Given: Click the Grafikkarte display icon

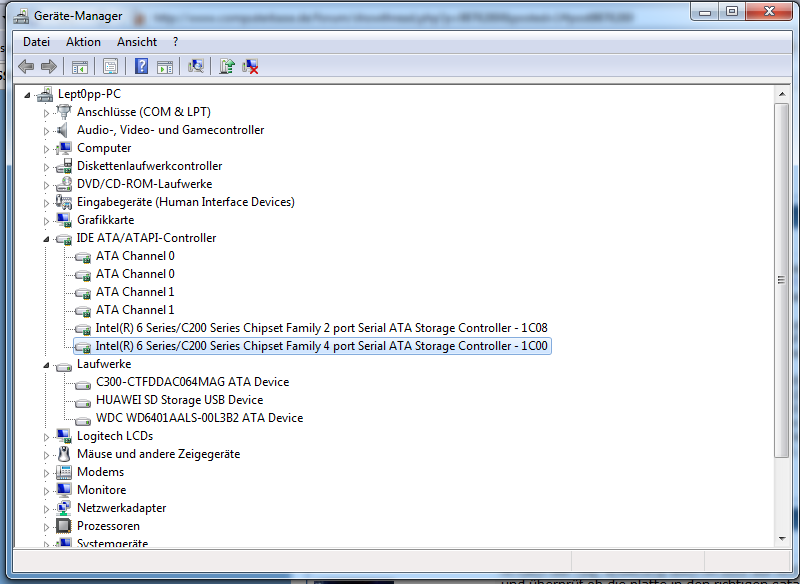Looking at the screenshot, I should (x=64, y=220).
